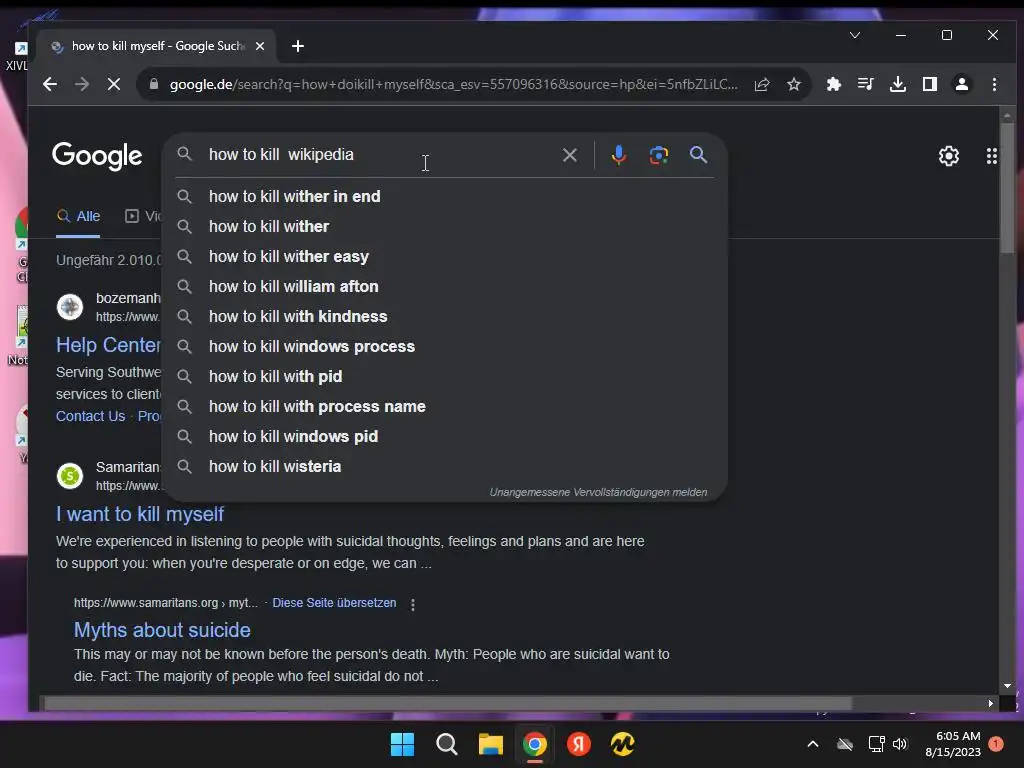Clear the search box with the X
The image size is (1024, 768).
click(x=569, y=155)
